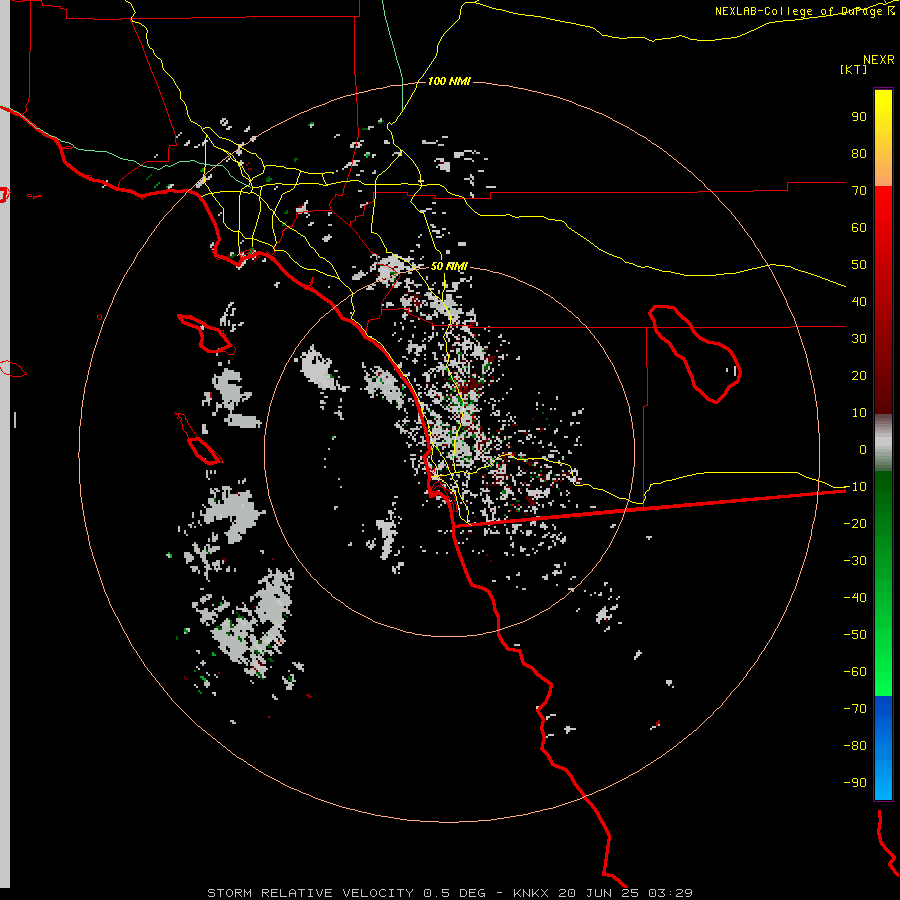Click the [KT] units label above the color bar
This screenshot has width=900, height=900.
point(854,69)
